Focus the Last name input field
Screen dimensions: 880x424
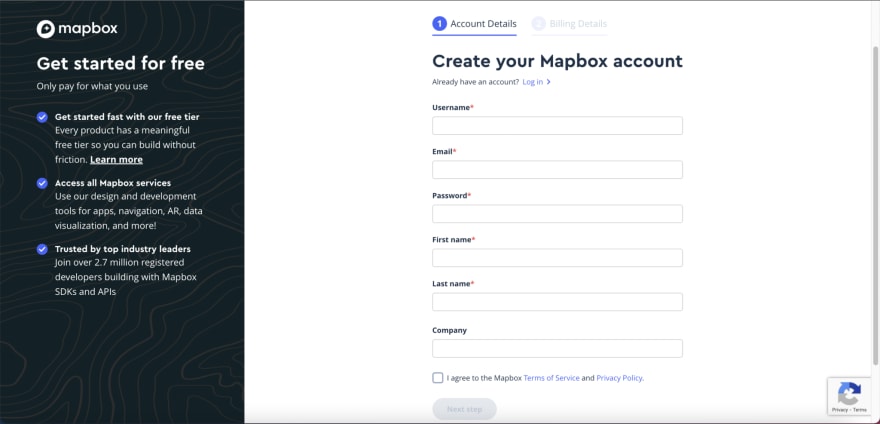[x=557, y=302]
